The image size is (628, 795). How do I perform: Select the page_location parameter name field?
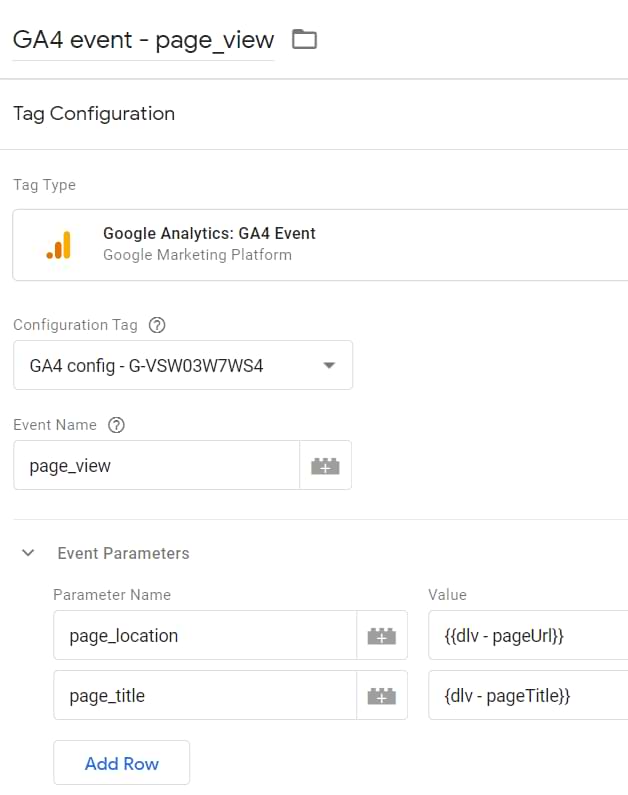pyautogui.click(x=204, y=636)
